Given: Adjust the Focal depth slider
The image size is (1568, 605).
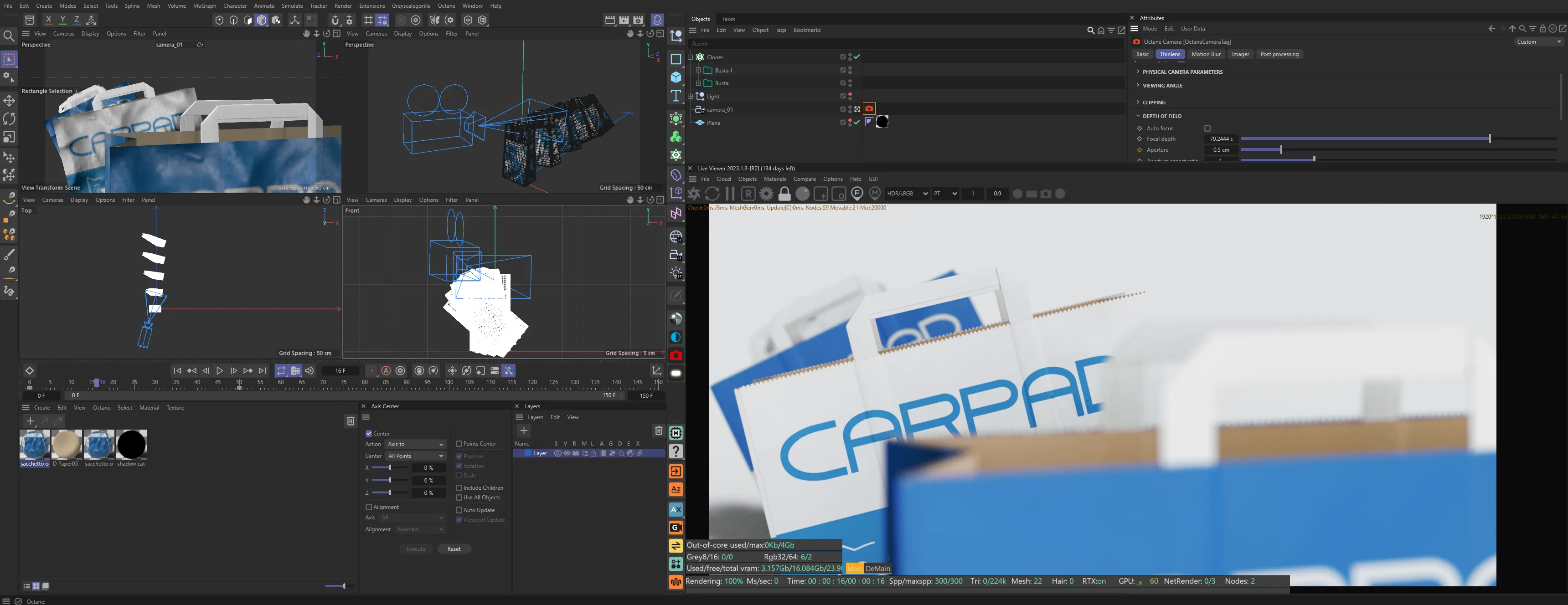Looking at the screenshot, I should click(1398, 139).
